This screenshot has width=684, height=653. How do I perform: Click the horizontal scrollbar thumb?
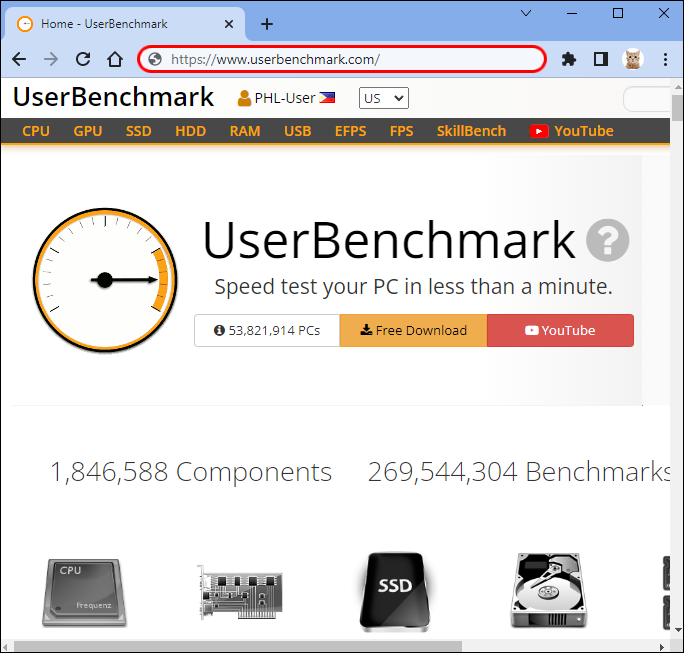coord(238,646)
